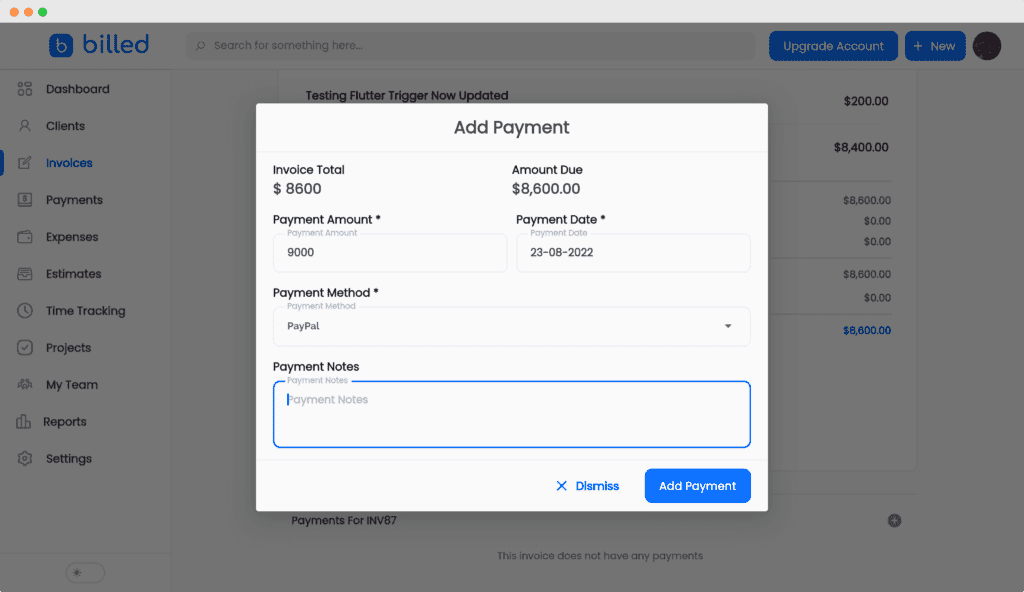Image resolution: width=1024 pixels, height=592 pixels.
Task: Open Settings from the sidebar
Action: point(24,458)
